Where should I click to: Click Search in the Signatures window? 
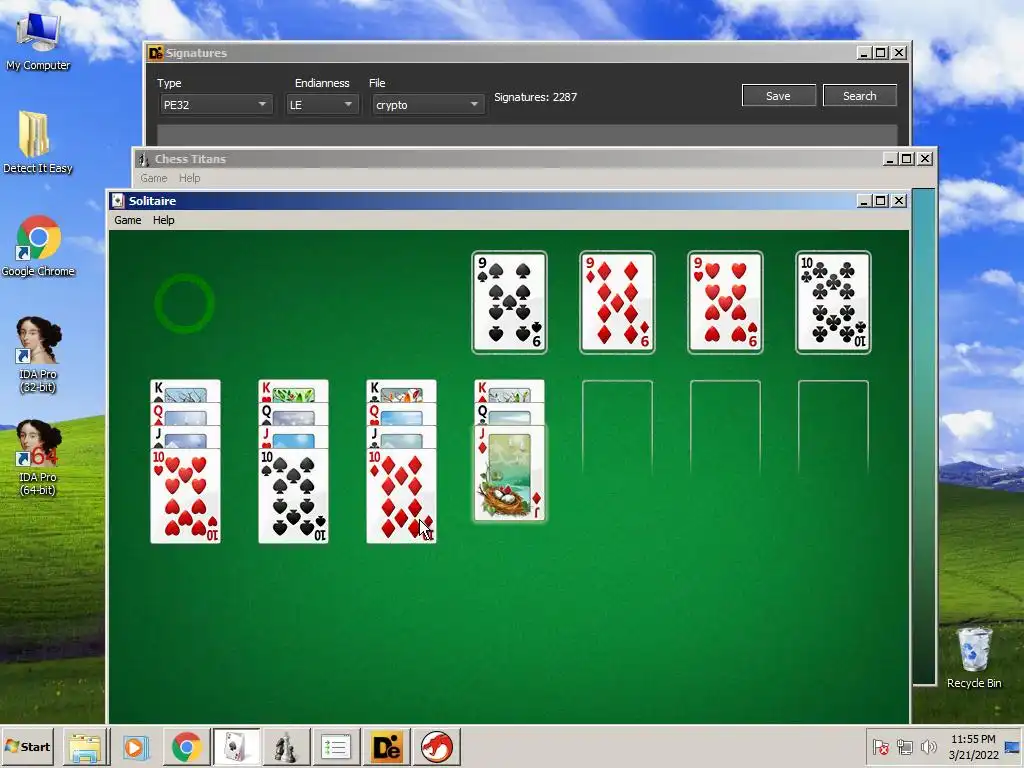tap(859, 95)
